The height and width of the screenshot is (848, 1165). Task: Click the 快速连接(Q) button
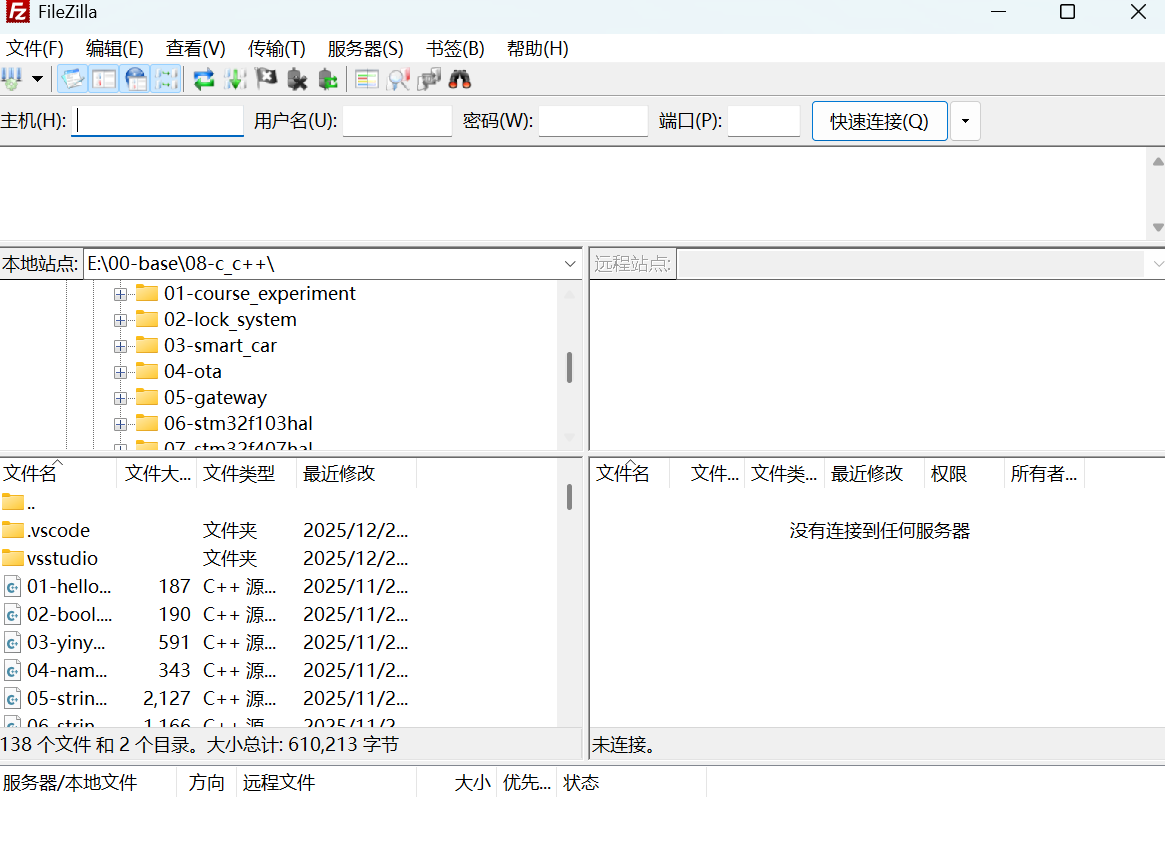[879, 121]
